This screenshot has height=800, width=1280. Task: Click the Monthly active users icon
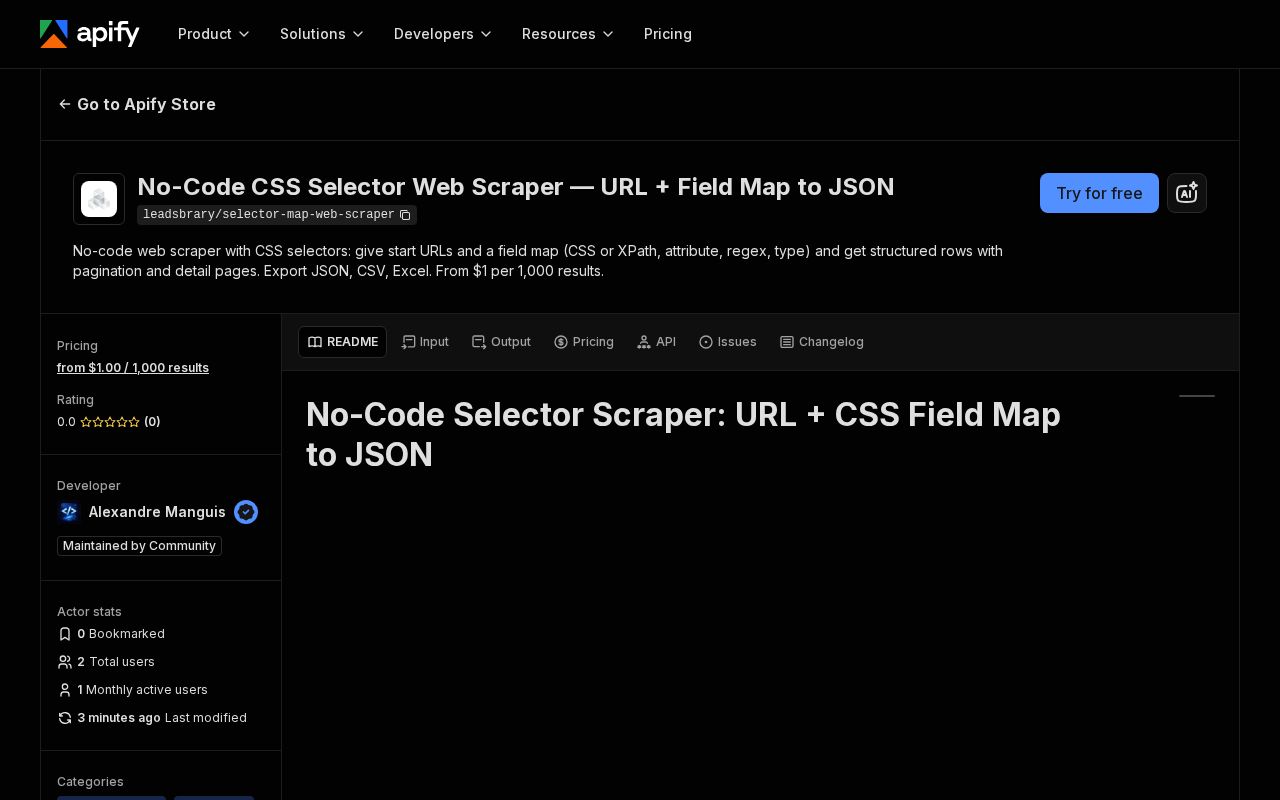click(x=65, y=690)
